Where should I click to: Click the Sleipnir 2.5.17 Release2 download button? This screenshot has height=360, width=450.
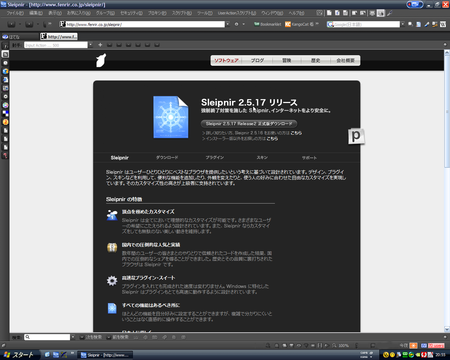coord(249,124)
